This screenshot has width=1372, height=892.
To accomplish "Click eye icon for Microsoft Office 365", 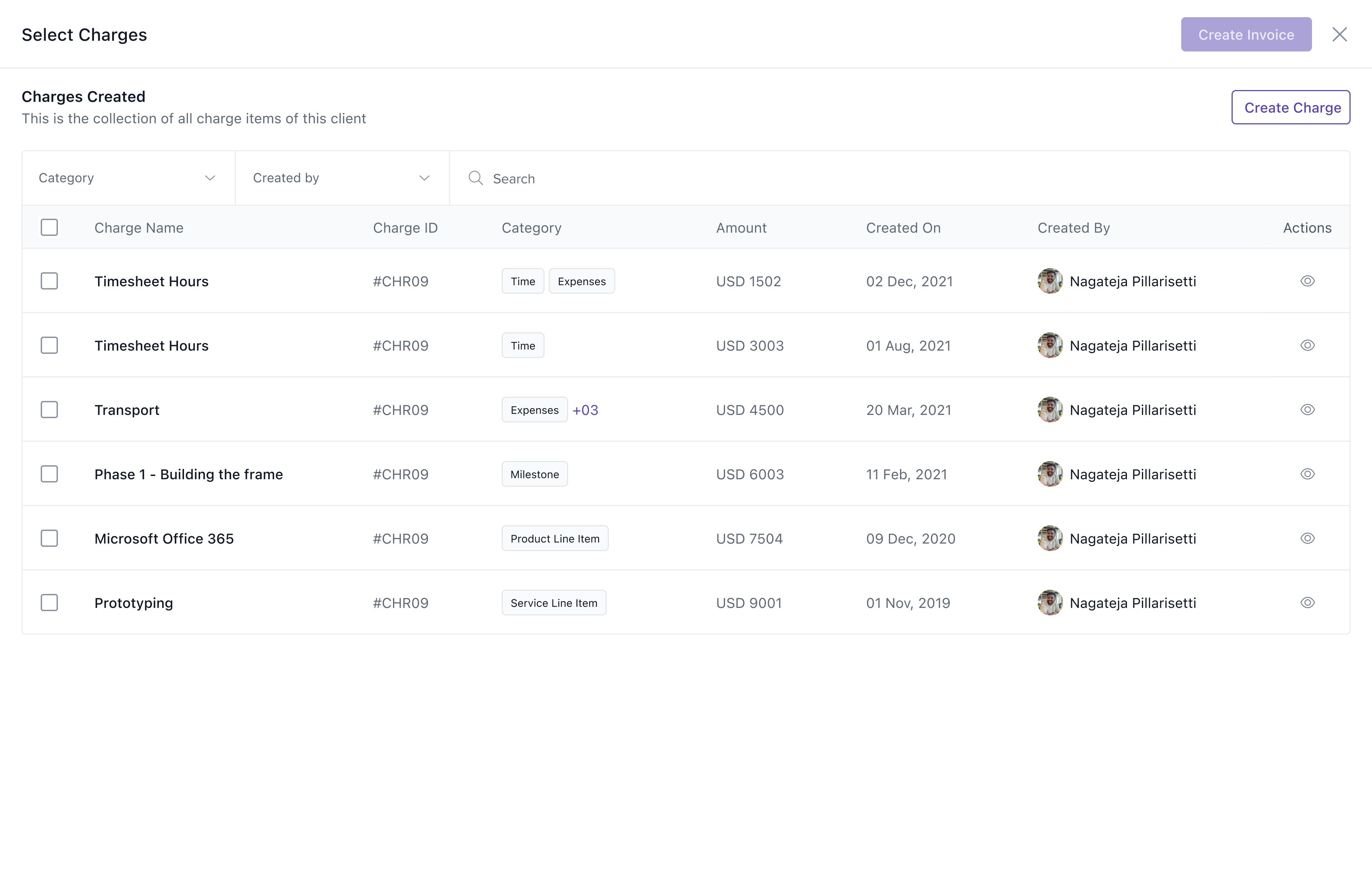I will coord(1307,538).
